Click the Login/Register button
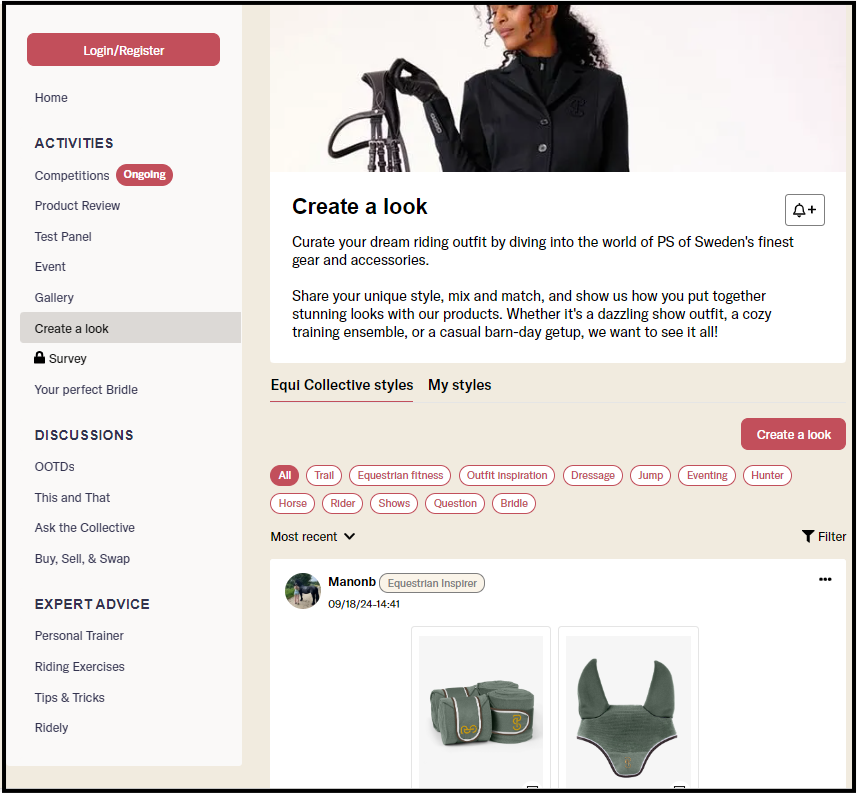This screenshot has height=793, width=857. click(x=124, y=50)
